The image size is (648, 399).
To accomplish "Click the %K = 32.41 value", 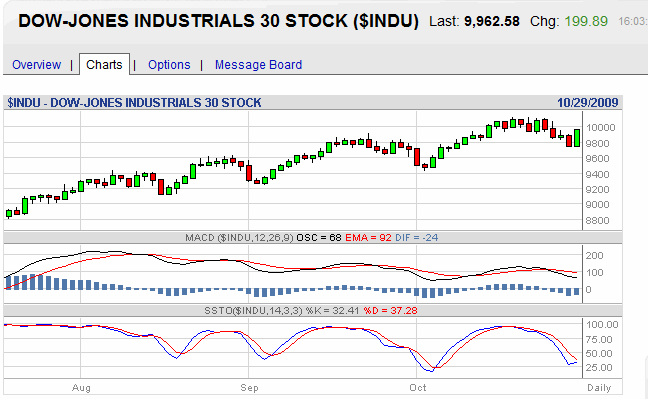I will pyautogui.click(x=332, y=311).
